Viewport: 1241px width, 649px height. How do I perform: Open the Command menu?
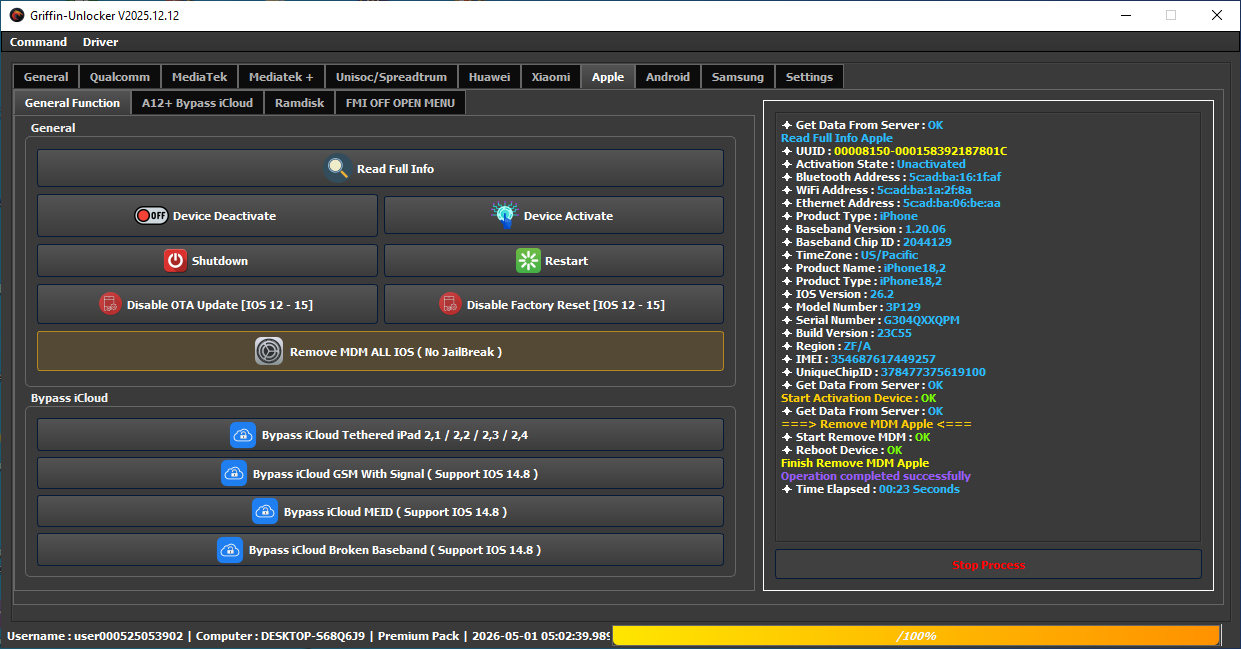tap(38, 42)
